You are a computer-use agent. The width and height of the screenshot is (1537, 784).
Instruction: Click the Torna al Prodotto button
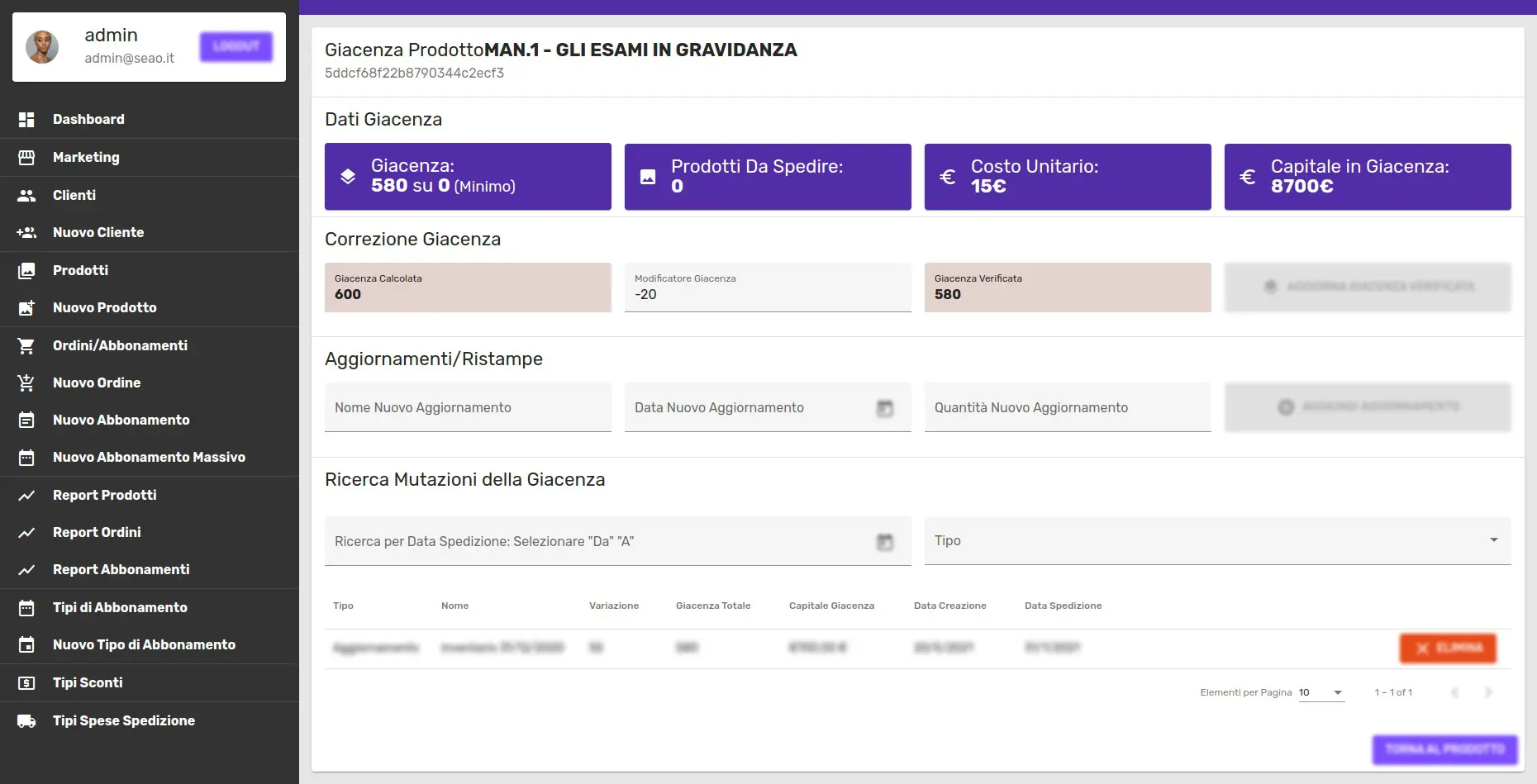1444,749
